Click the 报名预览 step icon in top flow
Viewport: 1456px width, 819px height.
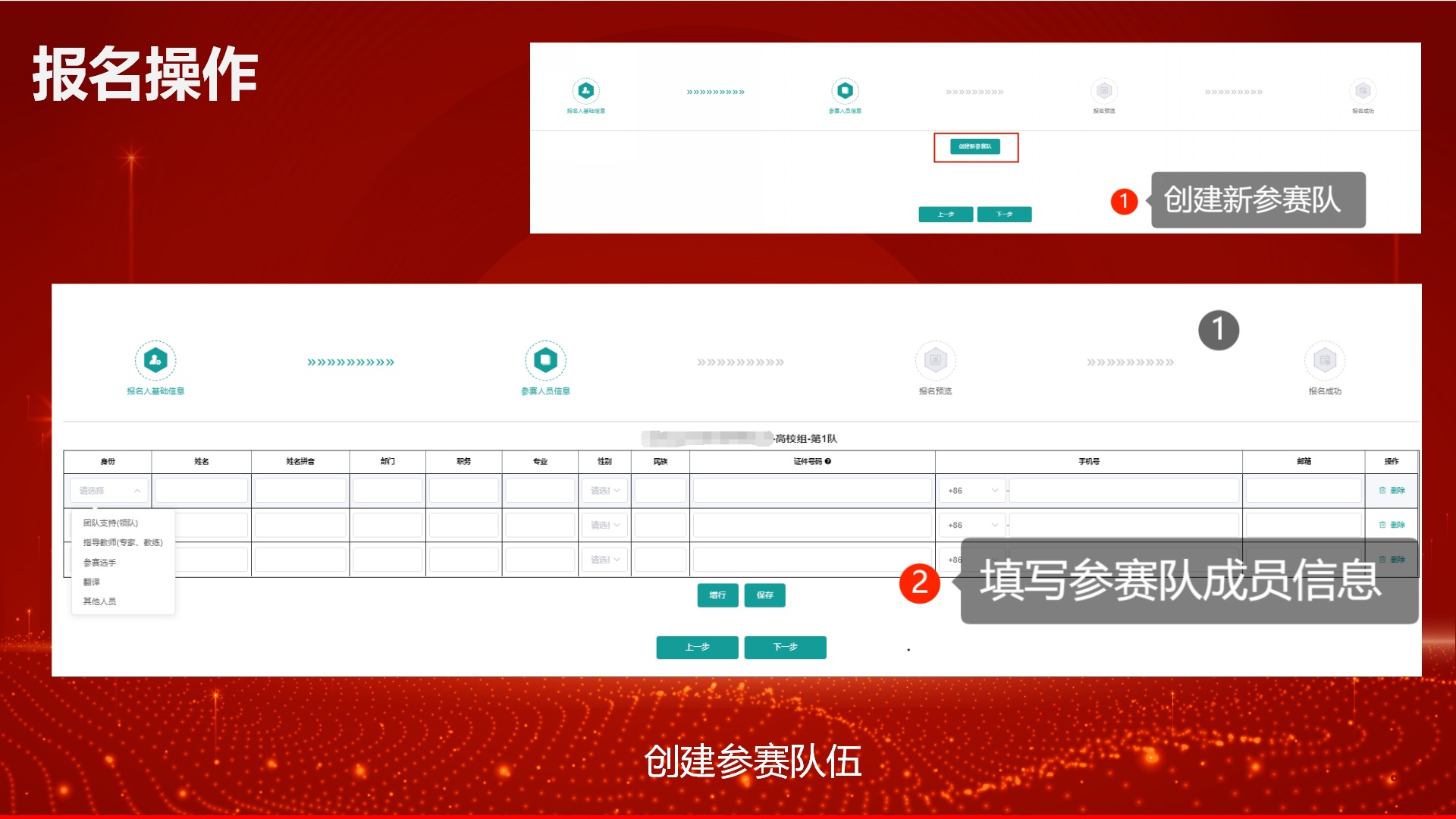coord(1104,89)
